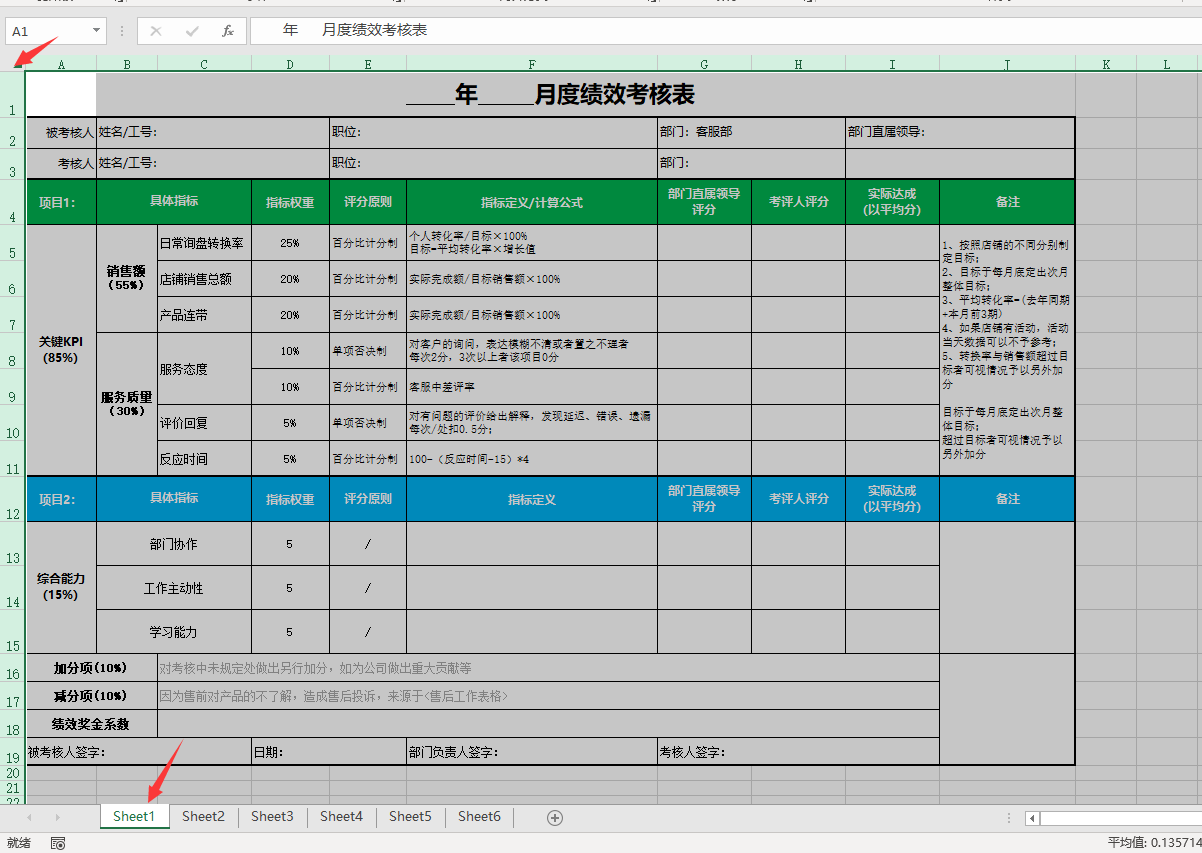Switch to the Sheet3 tab
1202x853 pixels.
(272, 816)
